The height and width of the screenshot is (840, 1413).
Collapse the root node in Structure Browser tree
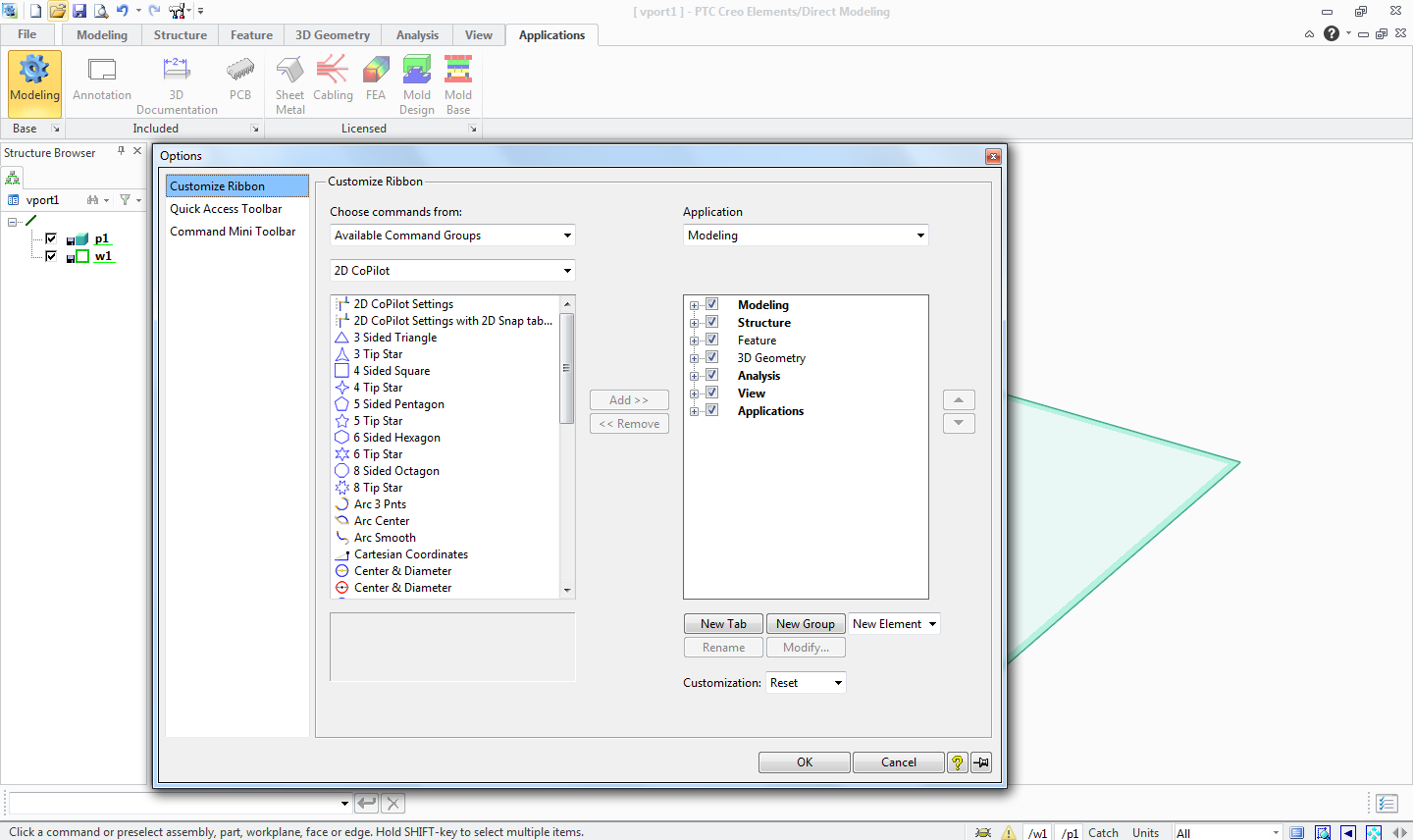(13, 222)
